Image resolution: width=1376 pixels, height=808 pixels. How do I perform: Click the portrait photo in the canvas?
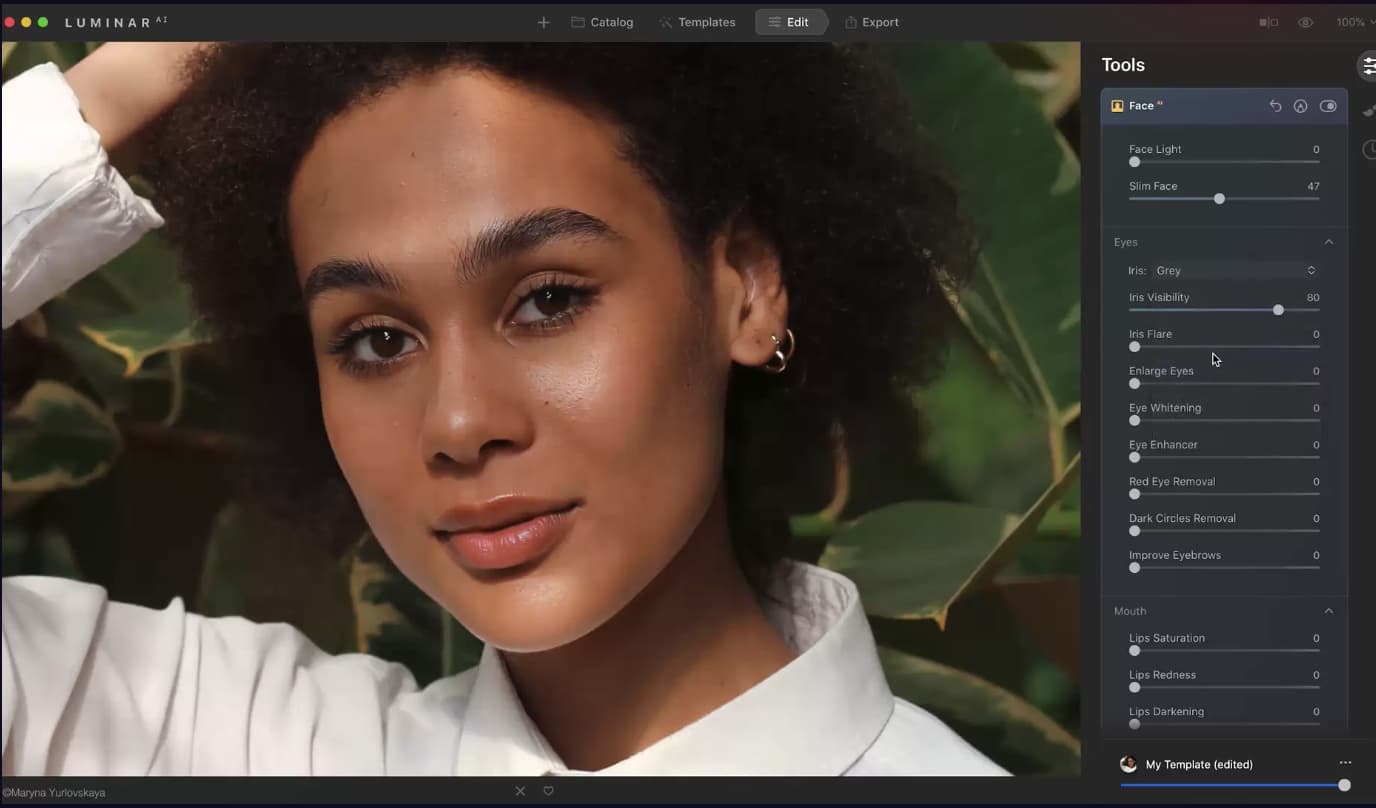click(x=540, y=408)
